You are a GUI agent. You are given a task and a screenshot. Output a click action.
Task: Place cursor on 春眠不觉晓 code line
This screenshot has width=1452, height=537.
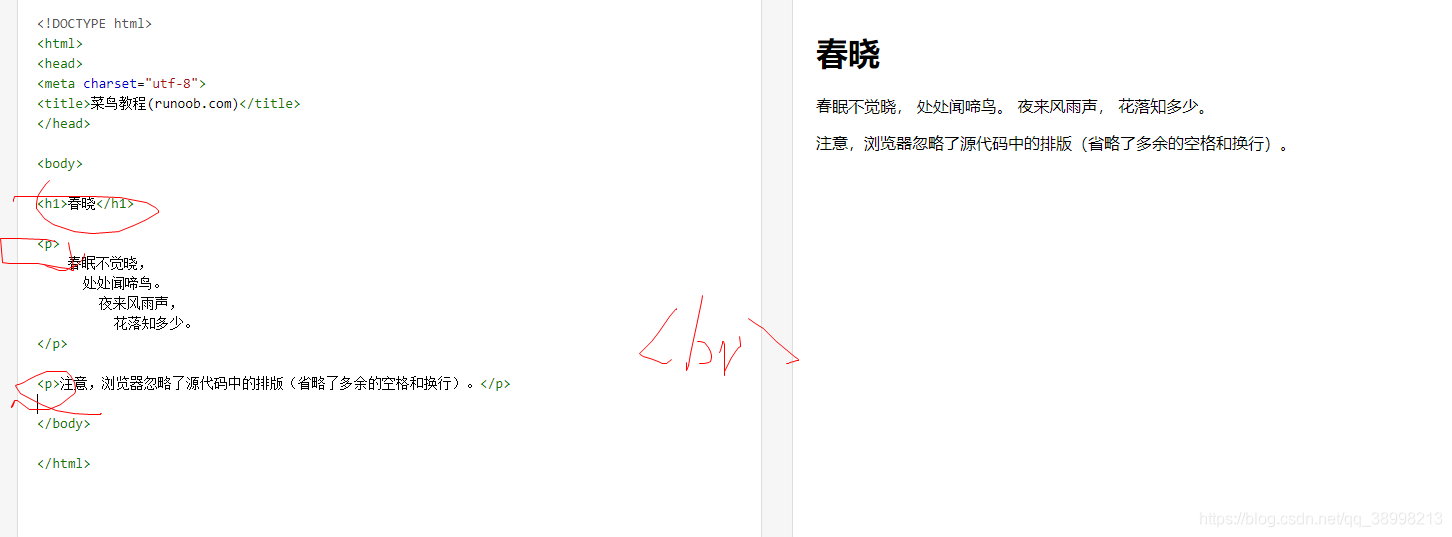coord(107,263)
